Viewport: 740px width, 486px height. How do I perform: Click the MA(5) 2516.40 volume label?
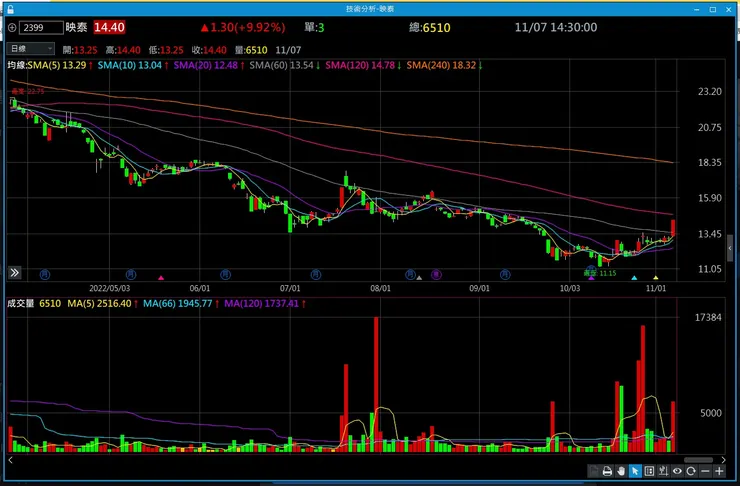(x=99, y=303)
